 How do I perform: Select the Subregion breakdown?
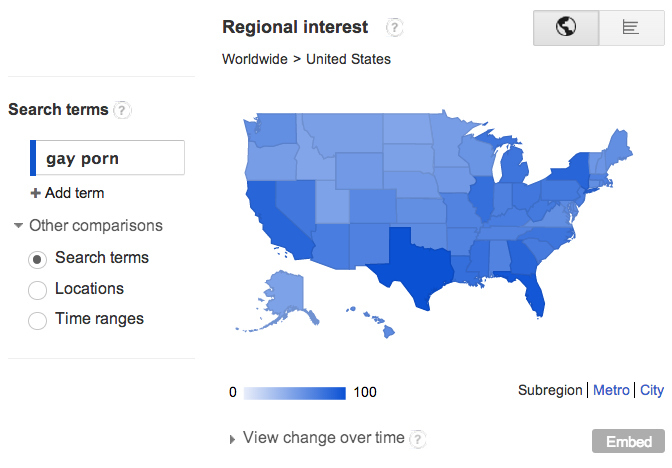pyautogui.click(x=550, y=390)
